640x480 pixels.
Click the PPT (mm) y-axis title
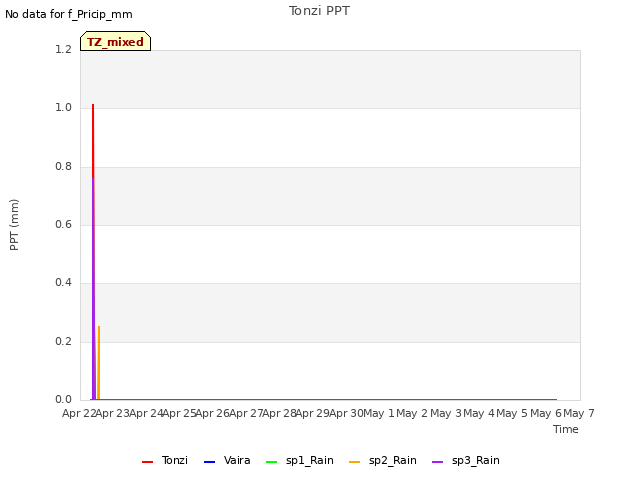click(x=14, y=224)
